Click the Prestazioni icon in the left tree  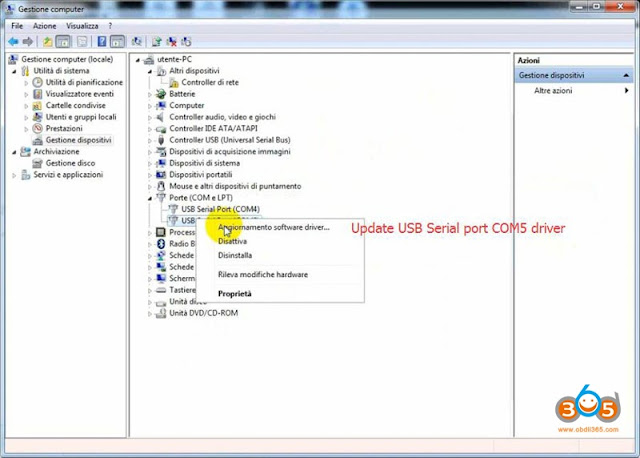click(x=38, y=128)
